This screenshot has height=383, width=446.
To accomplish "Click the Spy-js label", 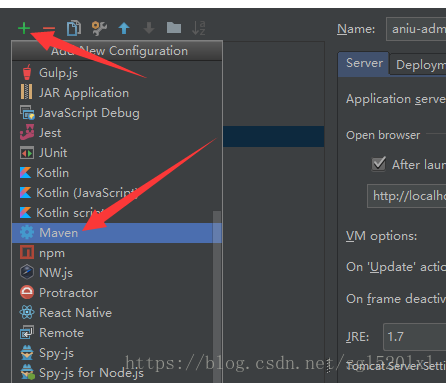I will (x=56, y=353).
